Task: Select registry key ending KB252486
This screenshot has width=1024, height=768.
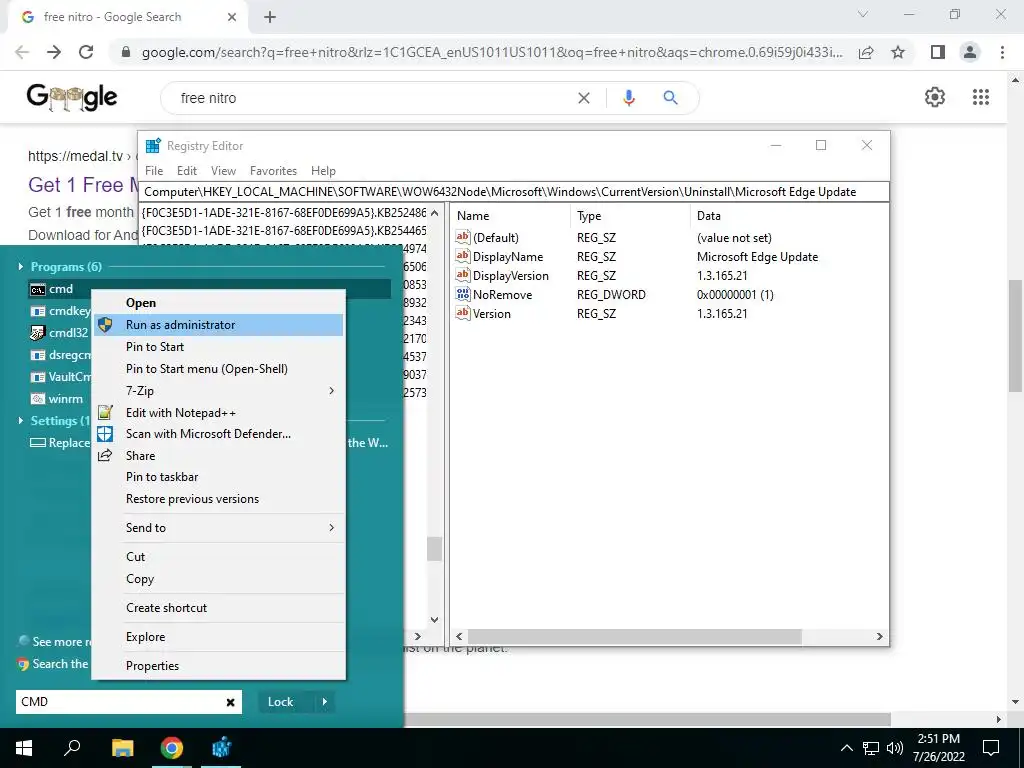Action: click(284, 212)
